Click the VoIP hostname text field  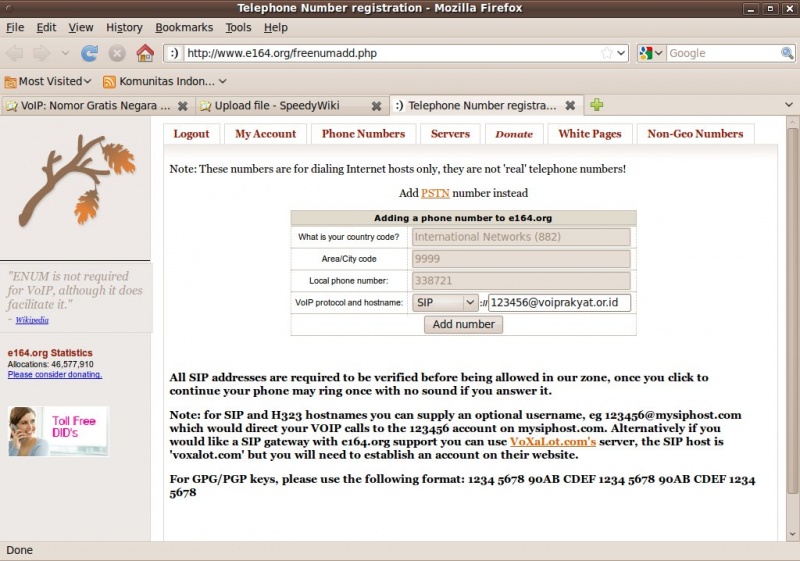coord(559,302)
